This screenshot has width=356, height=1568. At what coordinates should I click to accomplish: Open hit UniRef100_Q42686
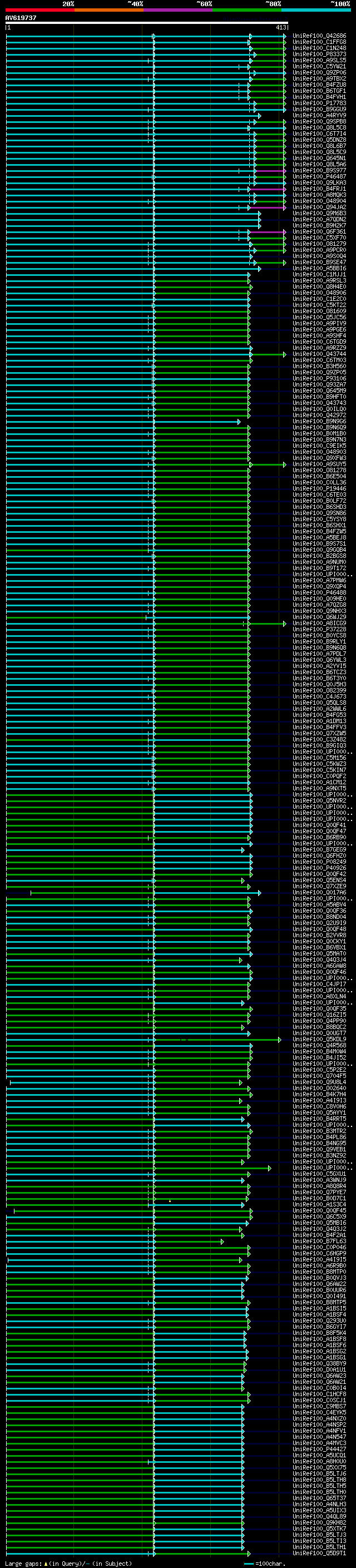(x=319, y=36)
